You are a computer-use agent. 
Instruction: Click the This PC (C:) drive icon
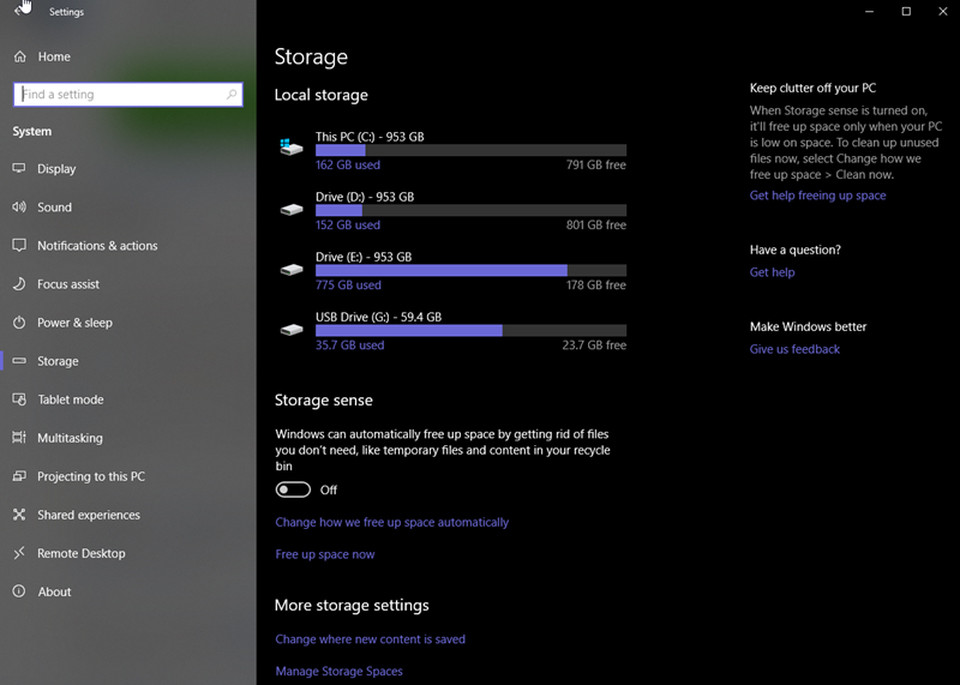pyautogui.click(x=291, y=147)
